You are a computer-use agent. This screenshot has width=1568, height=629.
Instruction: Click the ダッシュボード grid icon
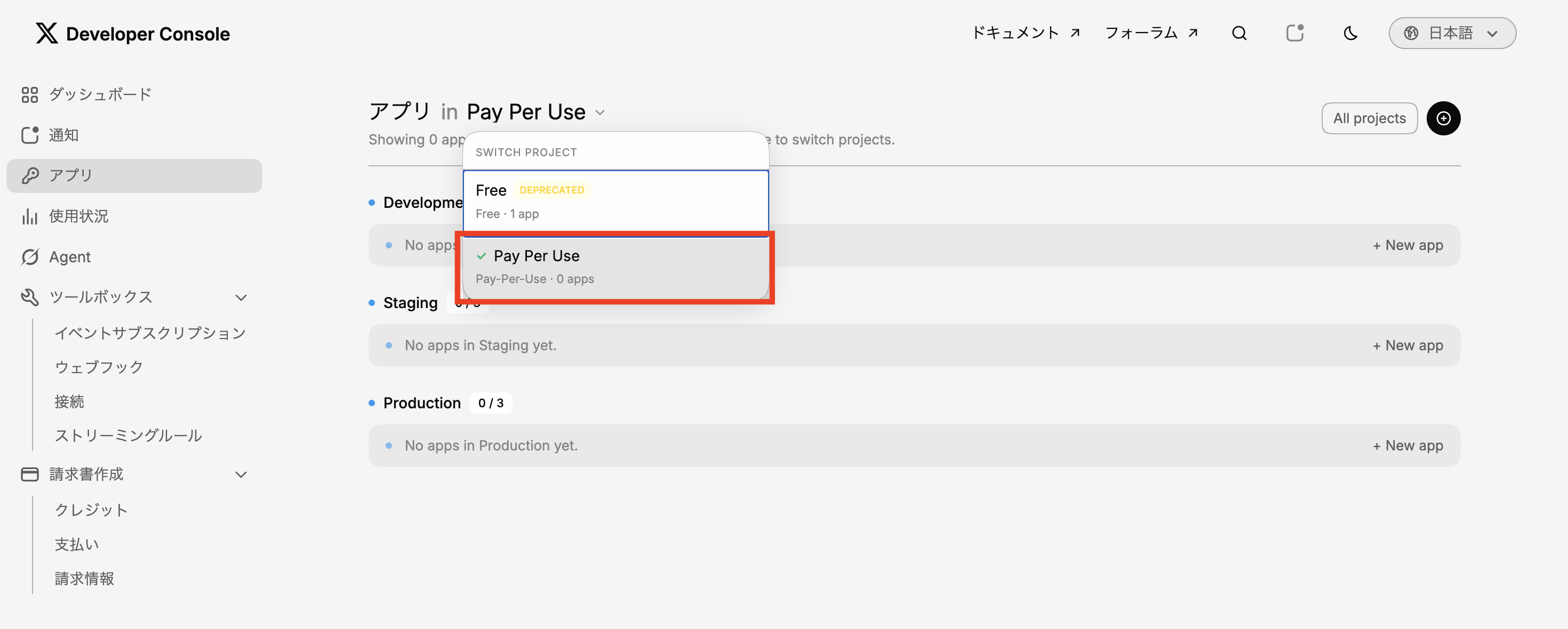(x=29, y=94)
